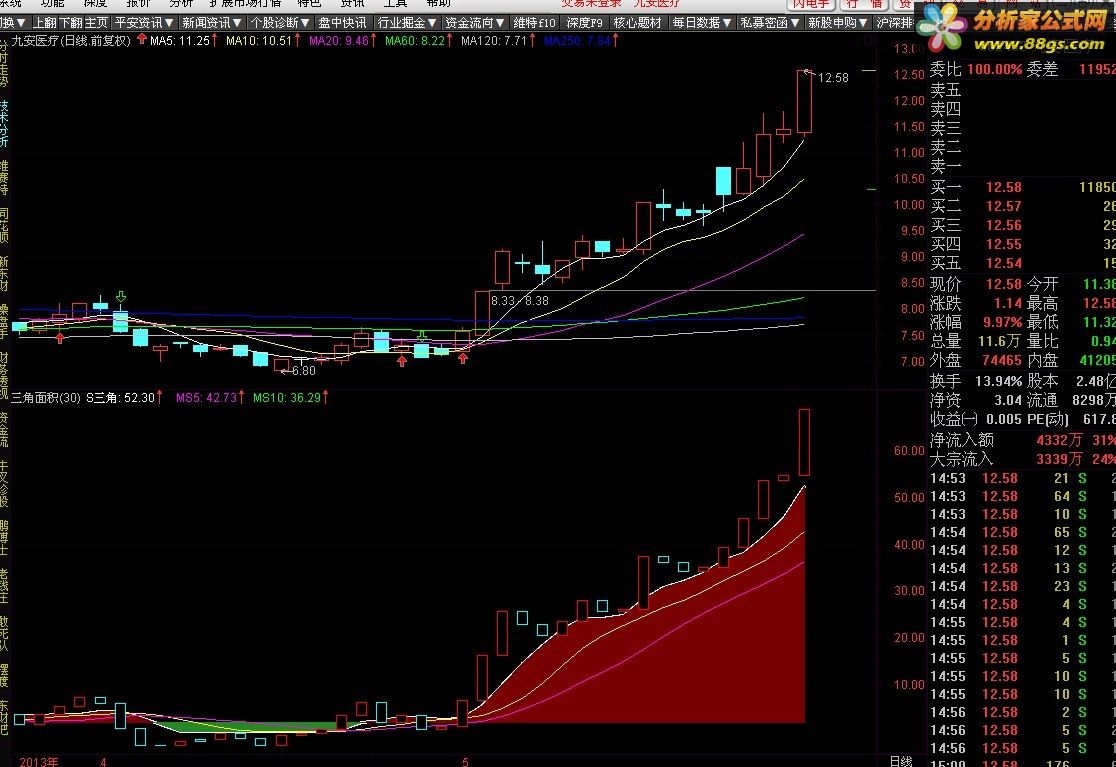Click the MA120: 7.71 indicator label
Image resolution: width=1116 pixels, height=767 pixels.
click(494, 41)
